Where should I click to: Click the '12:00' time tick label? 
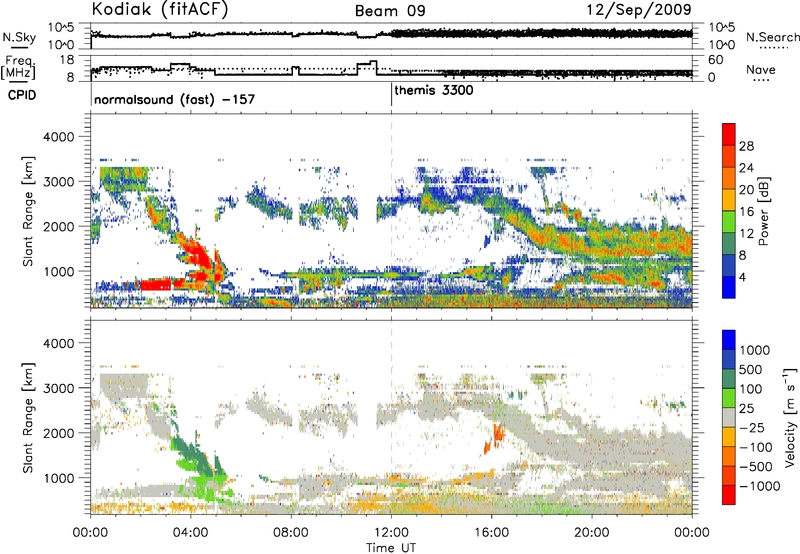391,533
